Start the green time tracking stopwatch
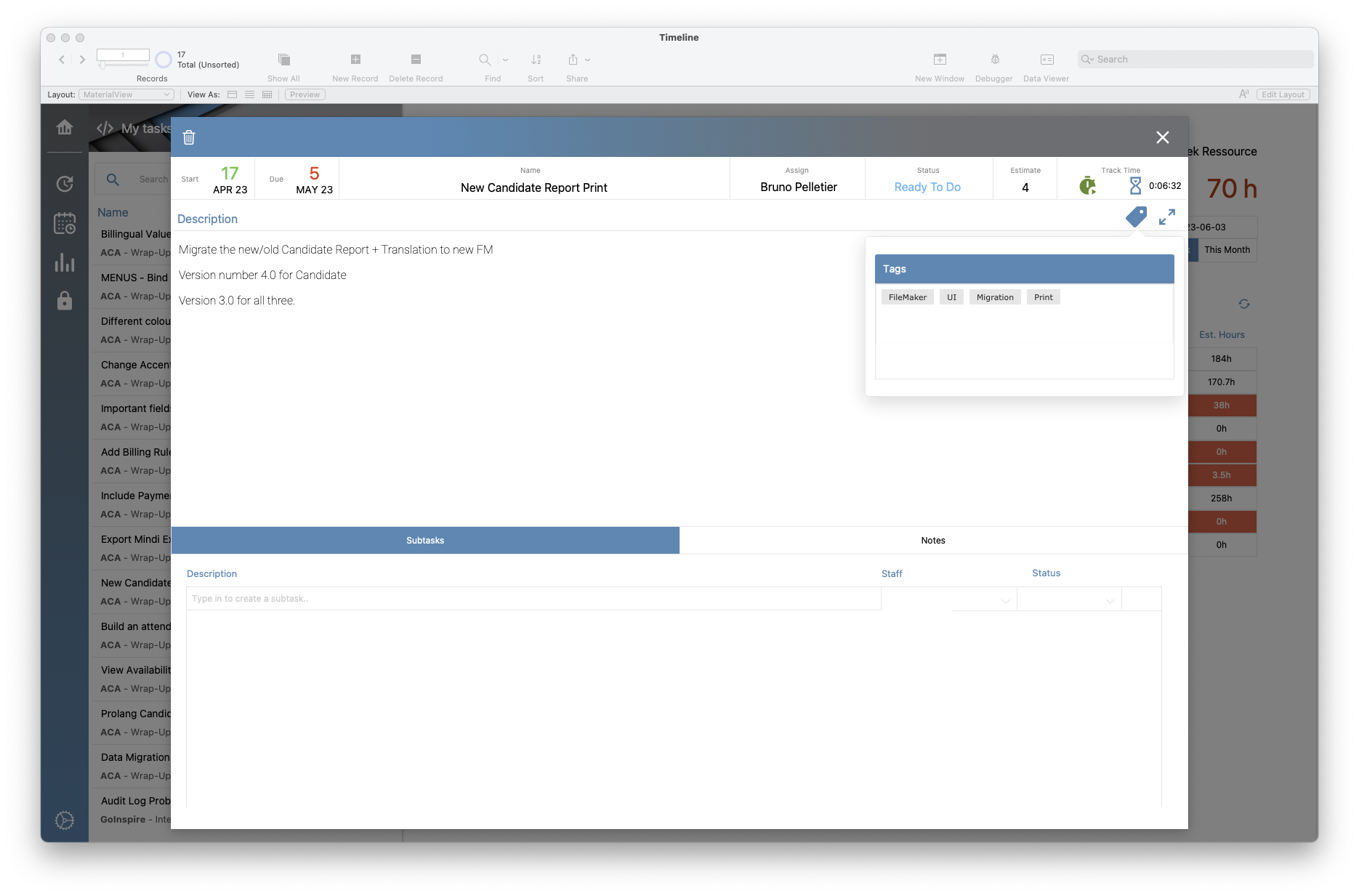The image size is (1359, 896). [1087, 185]
